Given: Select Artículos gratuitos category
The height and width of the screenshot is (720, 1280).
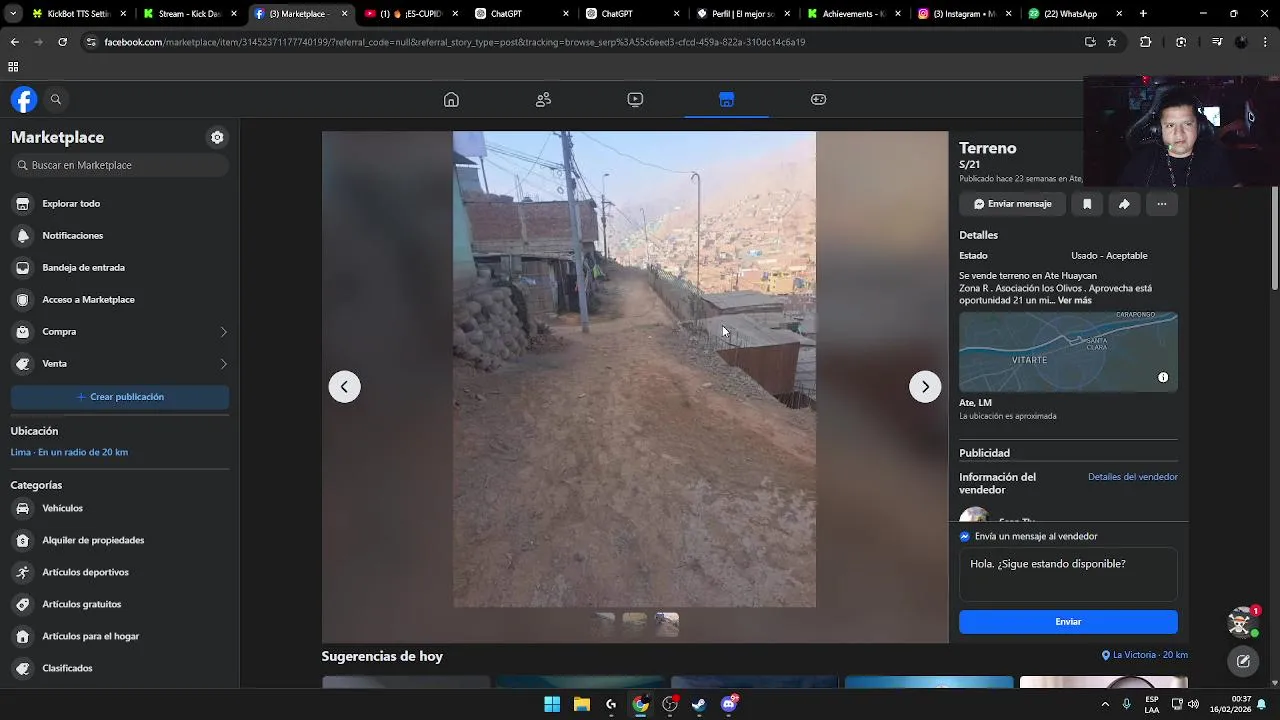Looking at the screenshot, I should [120, 604].
